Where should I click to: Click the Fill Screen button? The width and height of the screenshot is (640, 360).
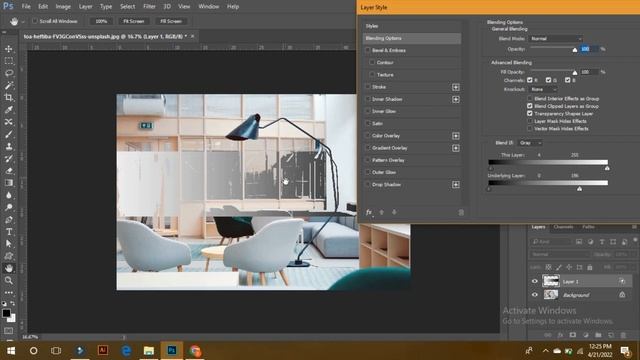tap(171, 21)
